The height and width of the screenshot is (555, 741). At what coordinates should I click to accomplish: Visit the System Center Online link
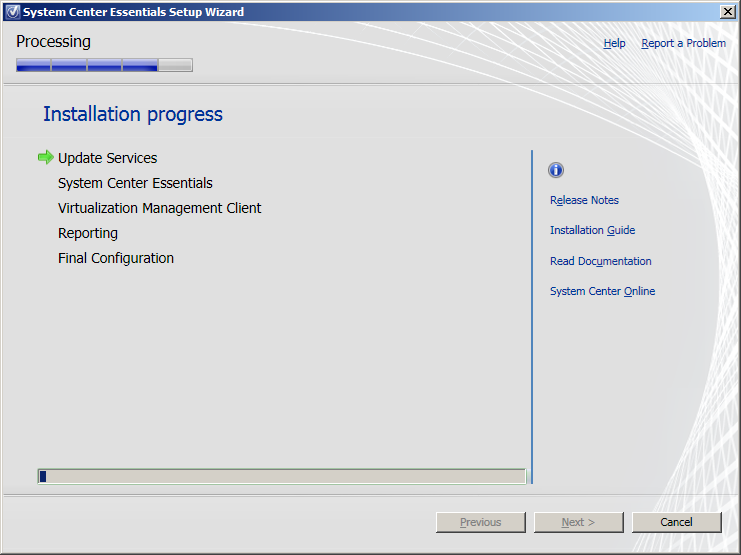[x=603, y=291]
